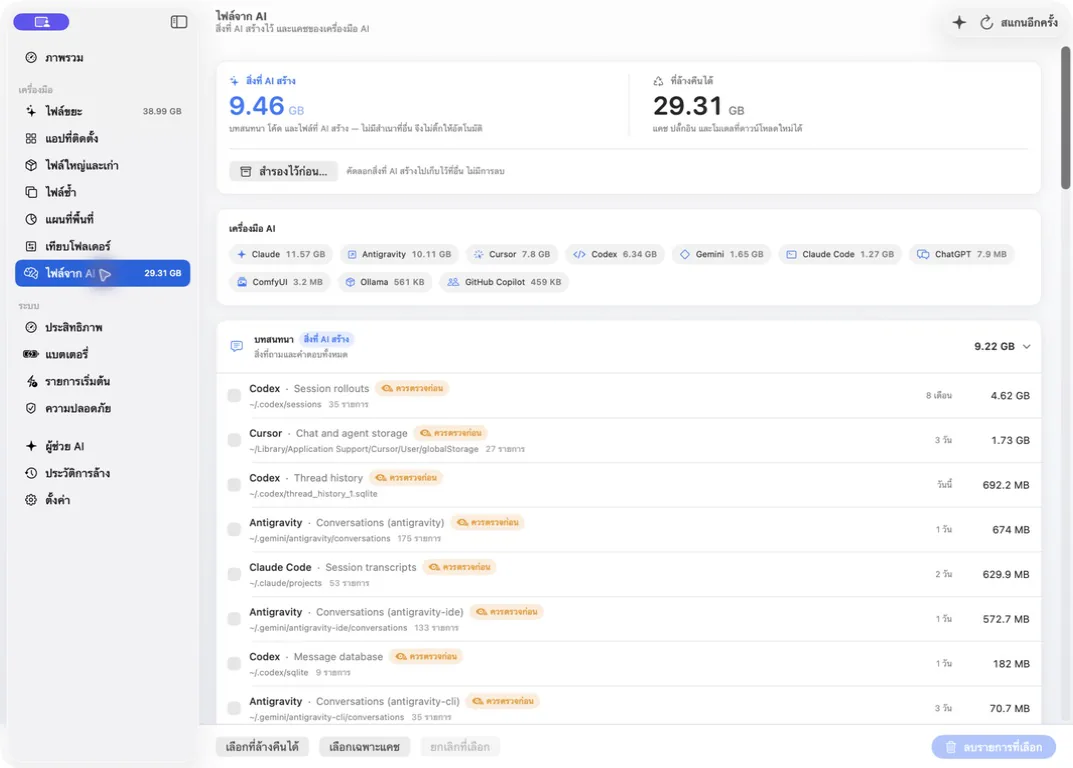Check Codex Thread history checkbox
This screenshot has height=768, width=1073.
(234, 485)
